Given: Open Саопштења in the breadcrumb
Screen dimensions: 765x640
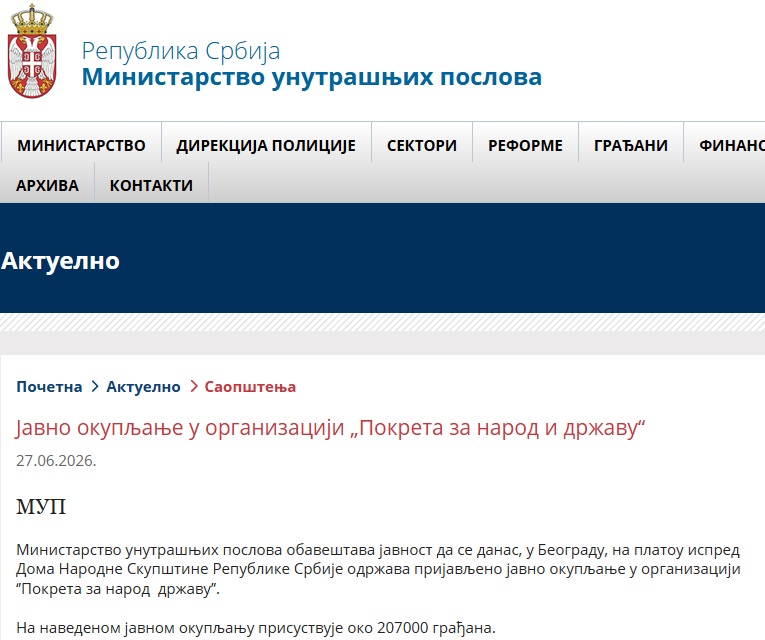Looking at the screenshot, I should tap(250, 387).
